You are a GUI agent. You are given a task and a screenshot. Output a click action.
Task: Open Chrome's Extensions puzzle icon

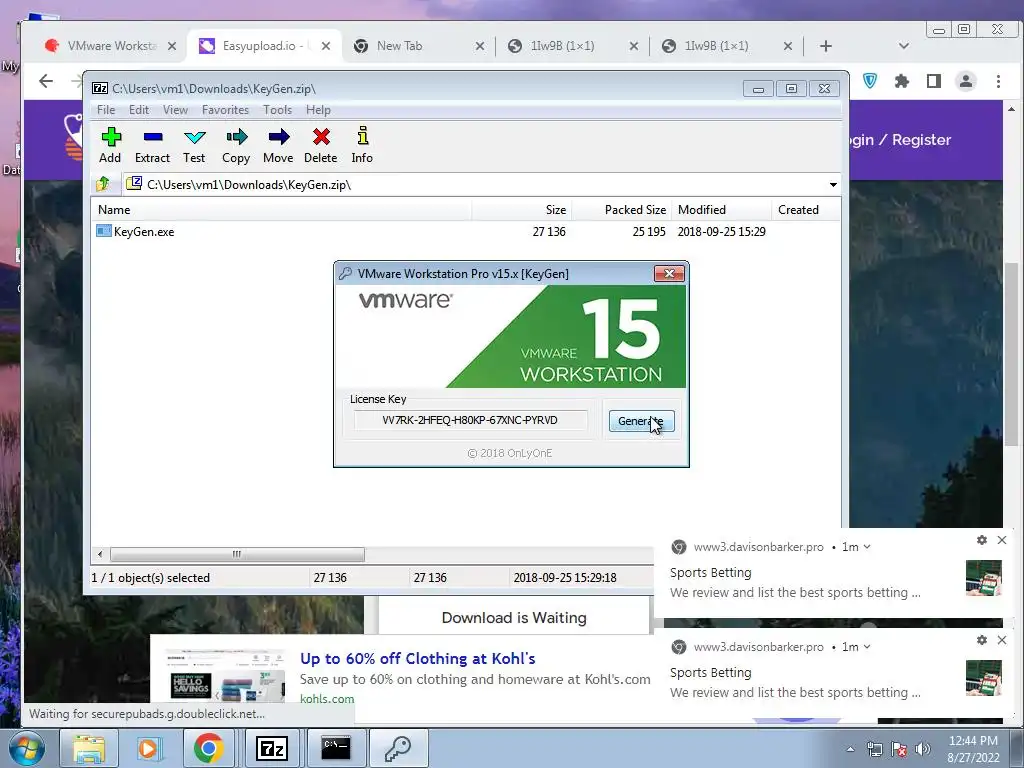(902, 81)
